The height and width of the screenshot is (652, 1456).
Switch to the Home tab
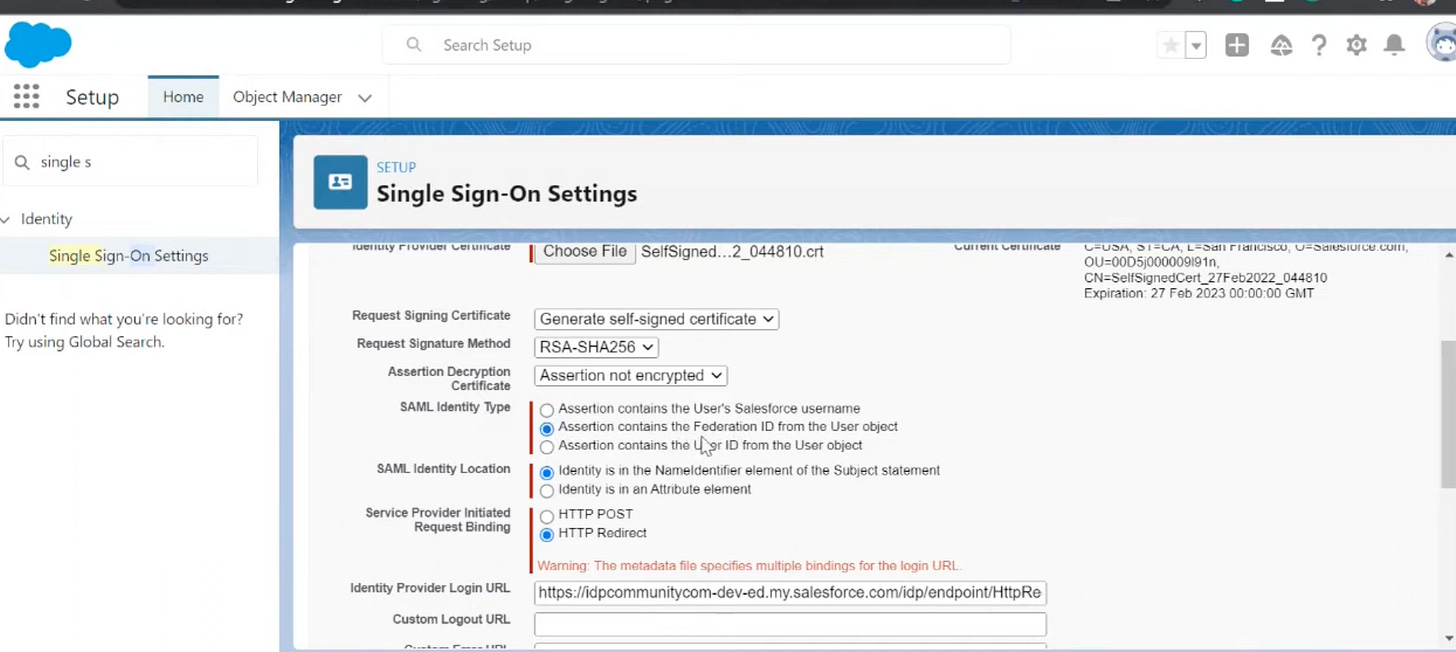click(183, 97)
